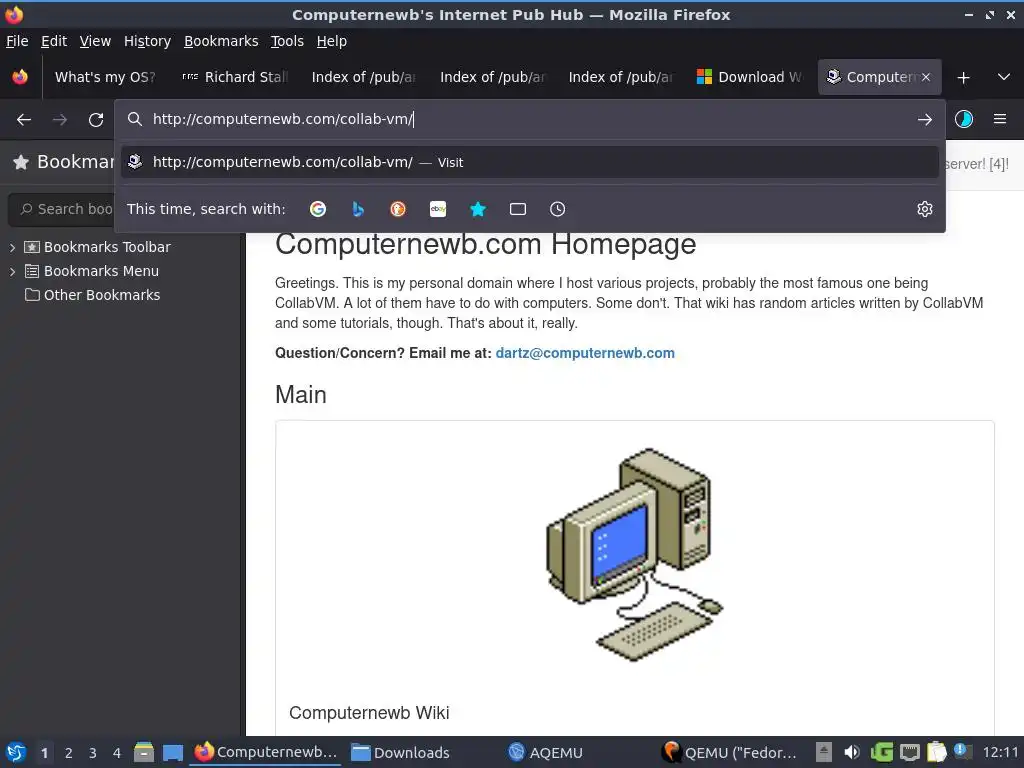Search Bookmarks via star icon
Image resolution: width=1024 pixels, height=768 pixels.
(478, 209)
